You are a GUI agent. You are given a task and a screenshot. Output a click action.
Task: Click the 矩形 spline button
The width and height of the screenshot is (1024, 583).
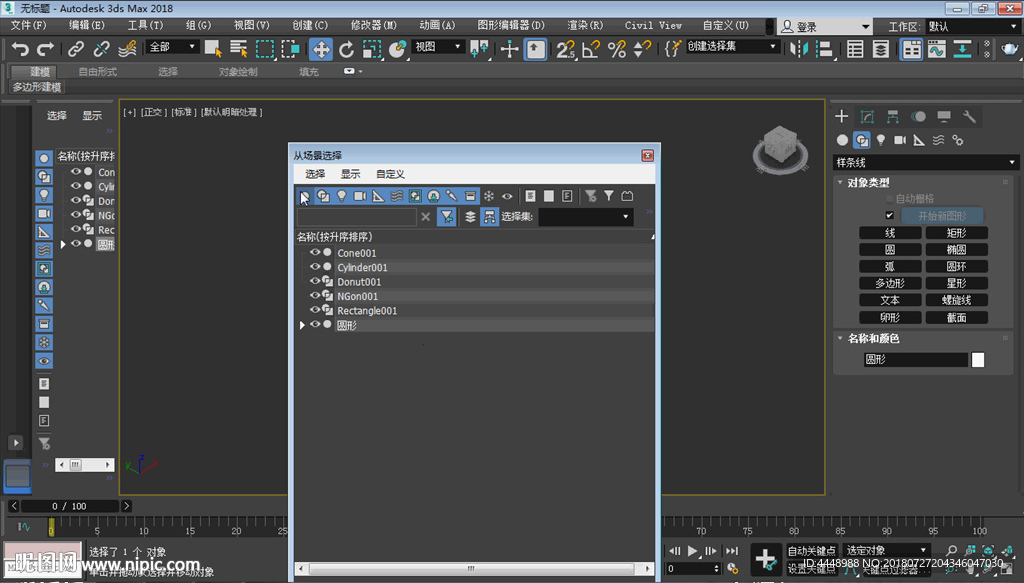957,233
